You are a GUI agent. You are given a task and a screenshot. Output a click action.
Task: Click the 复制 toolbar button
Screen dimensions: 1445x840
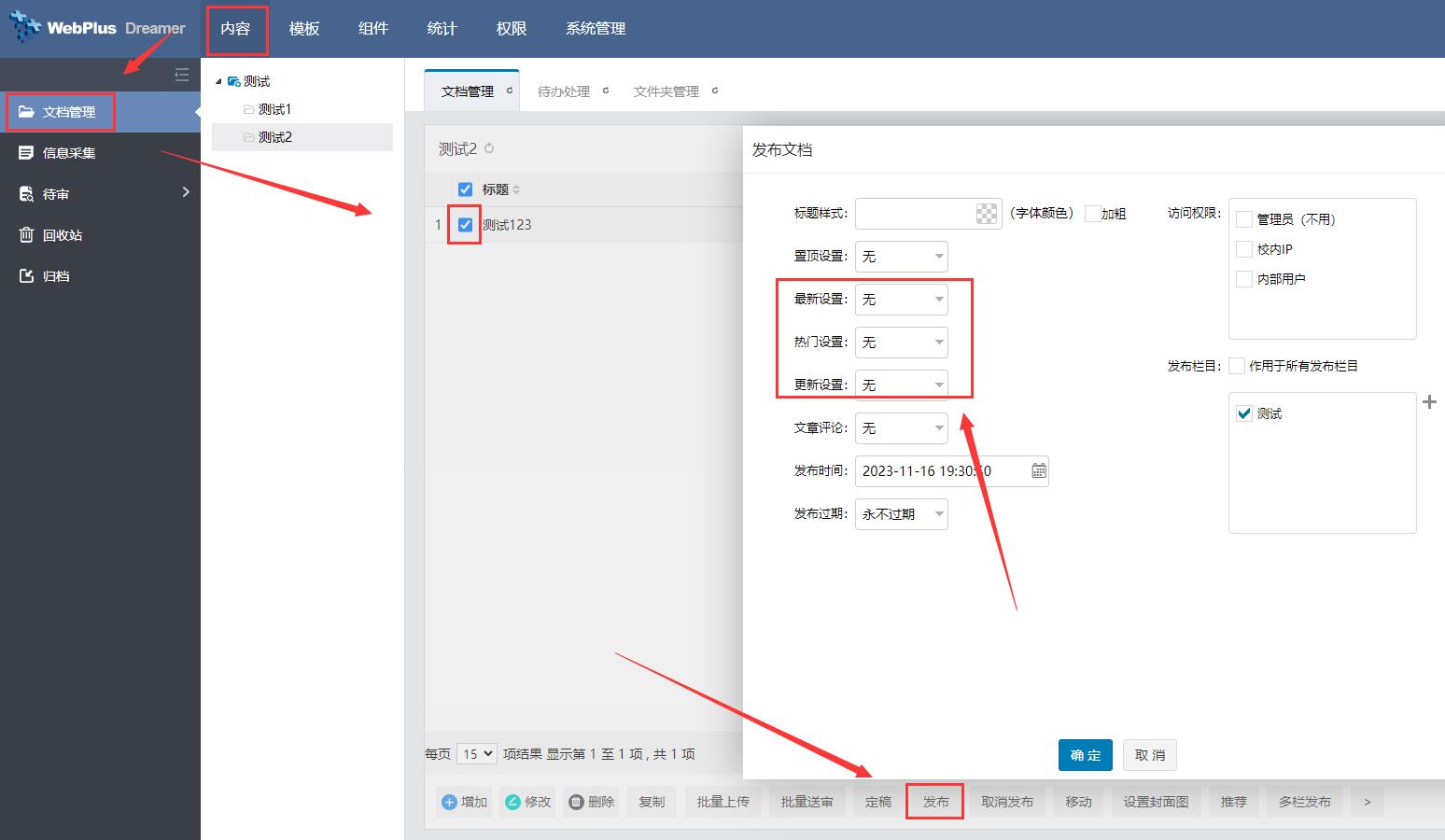coord(652,802)
